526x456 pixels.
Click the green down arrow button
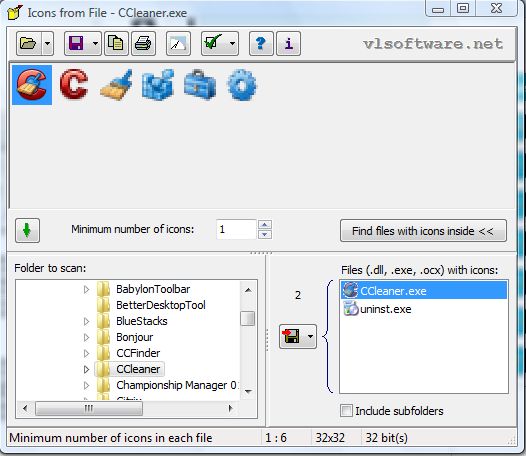tap(27, 231)
